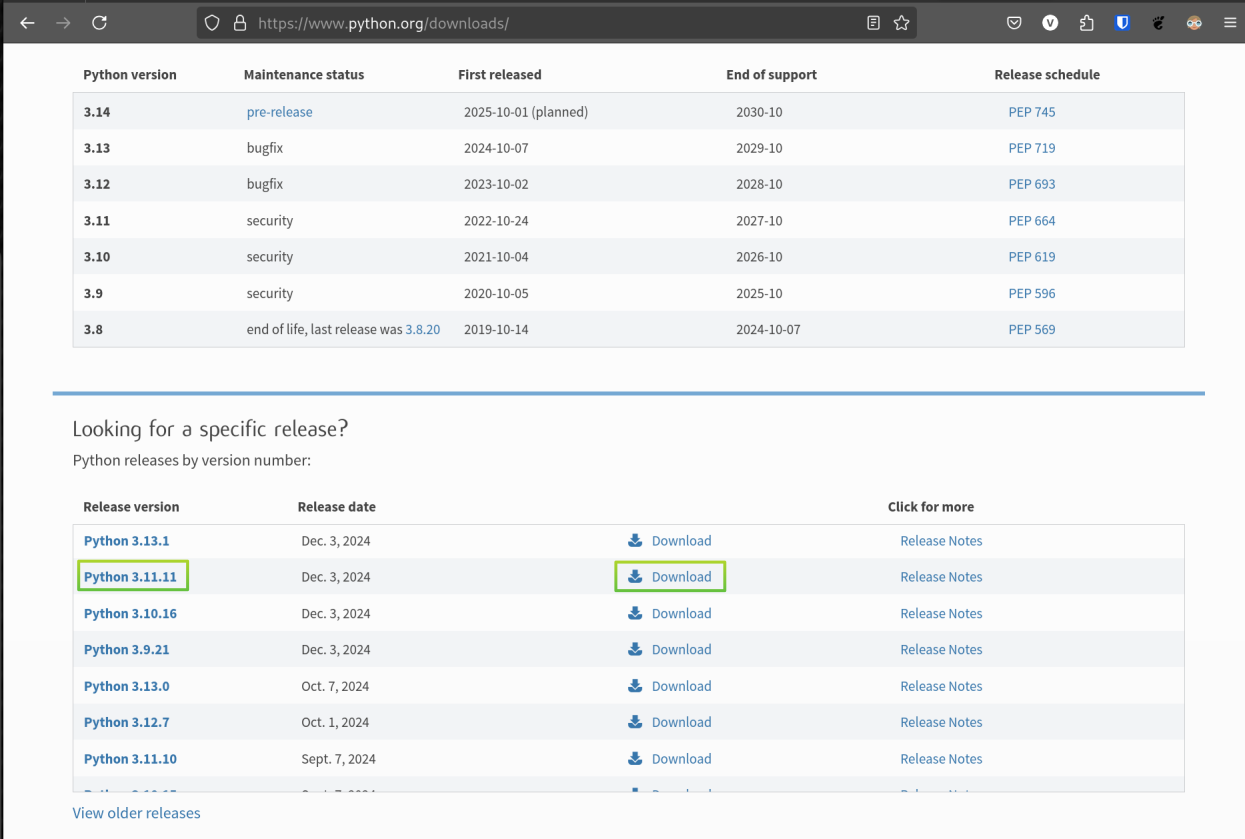1245x839 pixels.
Task: View Release Notes for Python 3.13.0
Action: (941, 686)
